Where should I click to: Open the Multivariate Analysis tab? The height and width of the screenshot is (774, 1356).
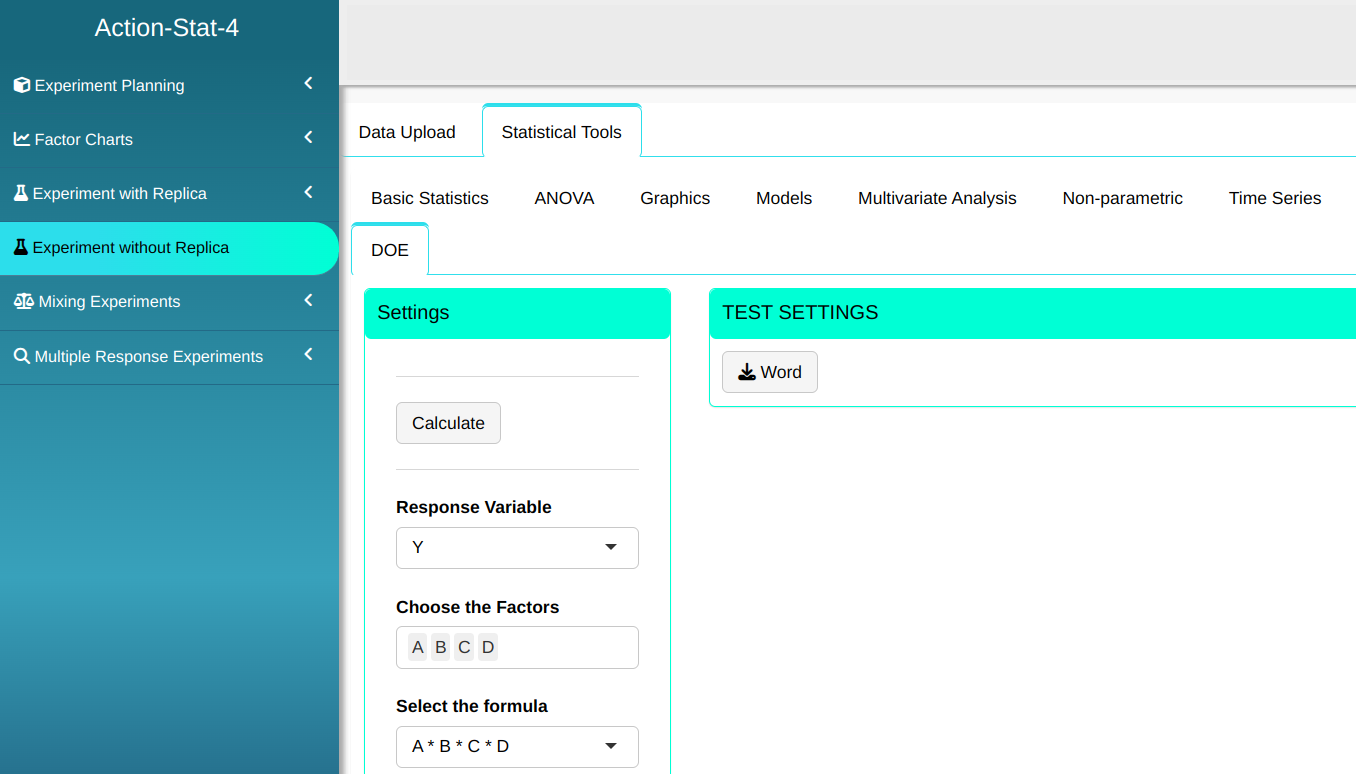[937, 198]
